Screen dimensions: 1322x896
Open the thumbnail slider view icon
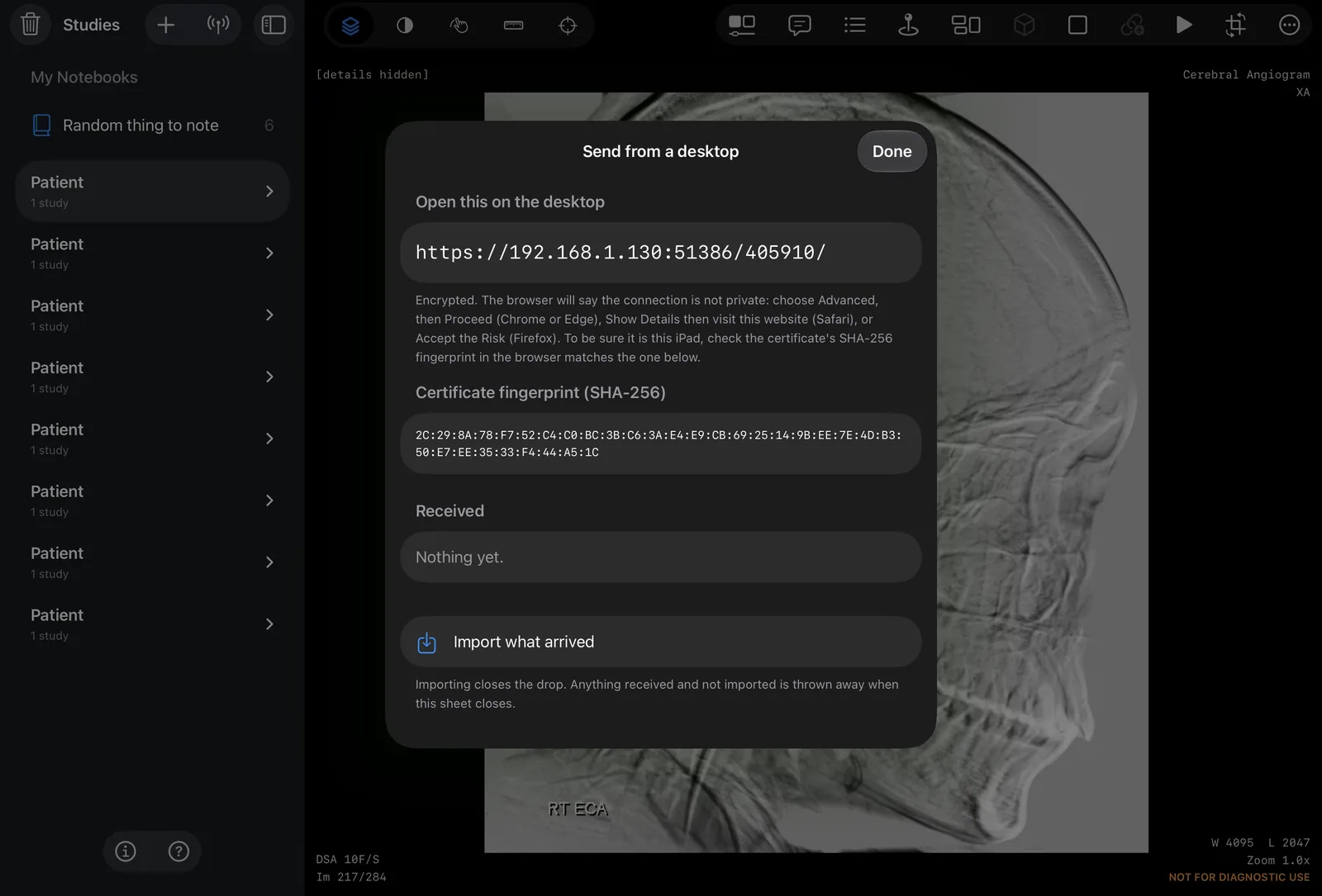[742, 26]
